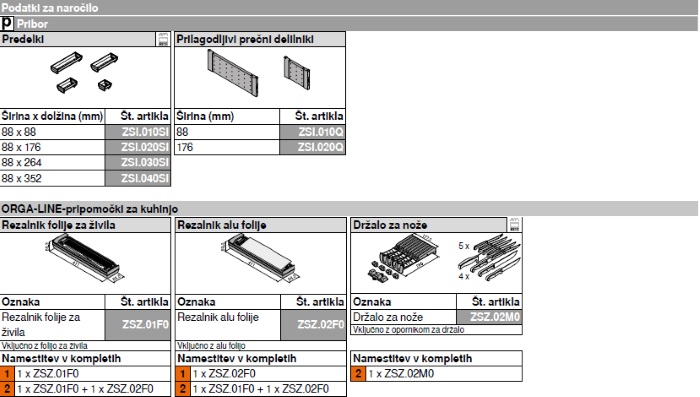Click article number ZSI.030SI
The image size is (700, 397).
(x=138, y=163)
